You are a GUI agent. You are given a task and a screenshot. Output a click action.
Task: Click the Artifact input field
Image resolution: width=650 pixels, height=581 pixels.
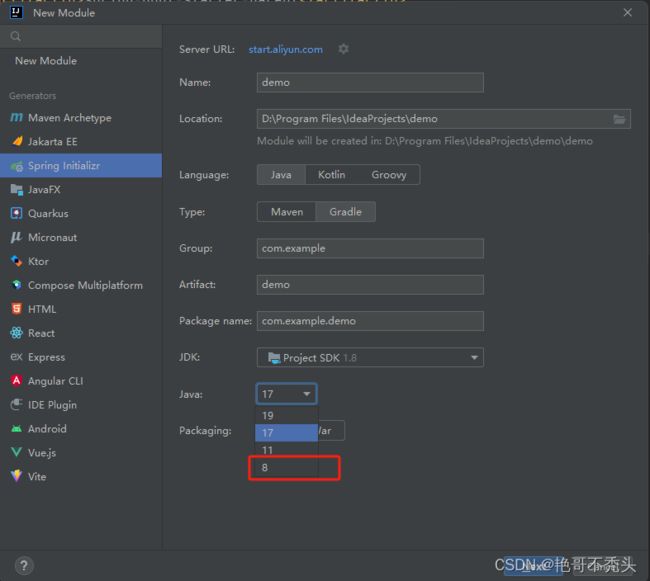[x=370, y=285]
